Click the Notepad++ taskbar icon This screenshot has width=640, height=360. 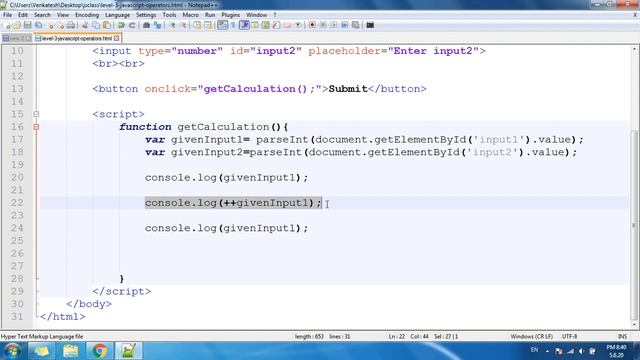(128, 351)
